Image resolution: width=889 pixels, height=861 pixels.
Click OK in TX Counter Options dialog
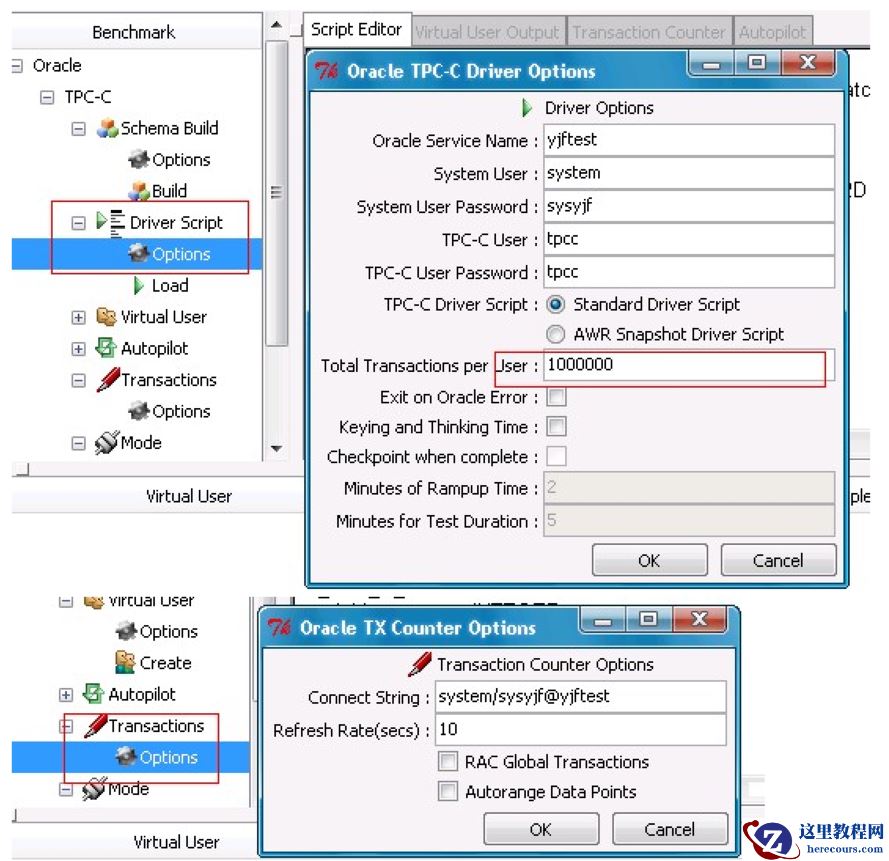click(x=540, y=829)
